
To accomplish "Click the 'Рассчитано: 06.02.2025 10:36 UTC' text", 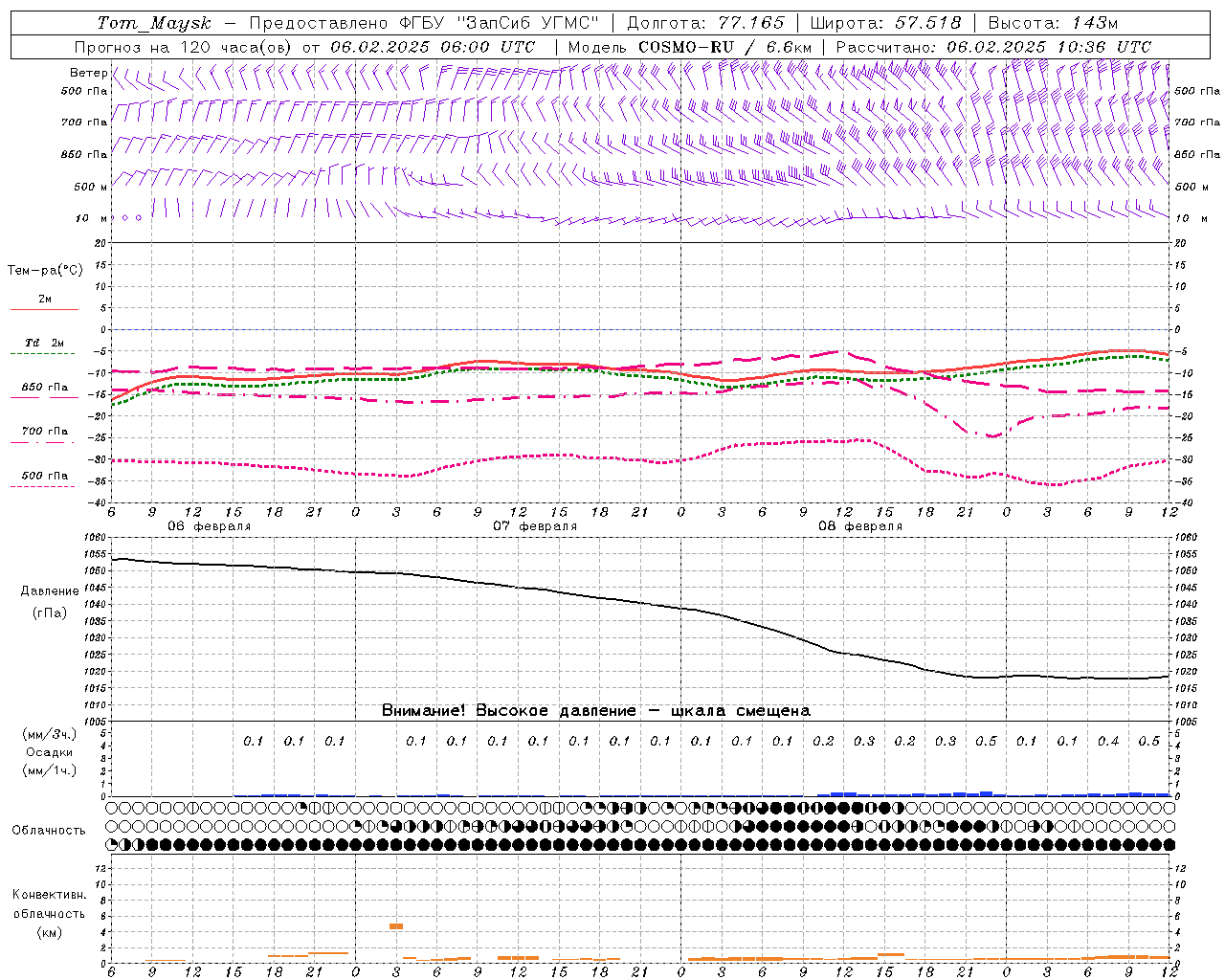I will click(993, 47).
